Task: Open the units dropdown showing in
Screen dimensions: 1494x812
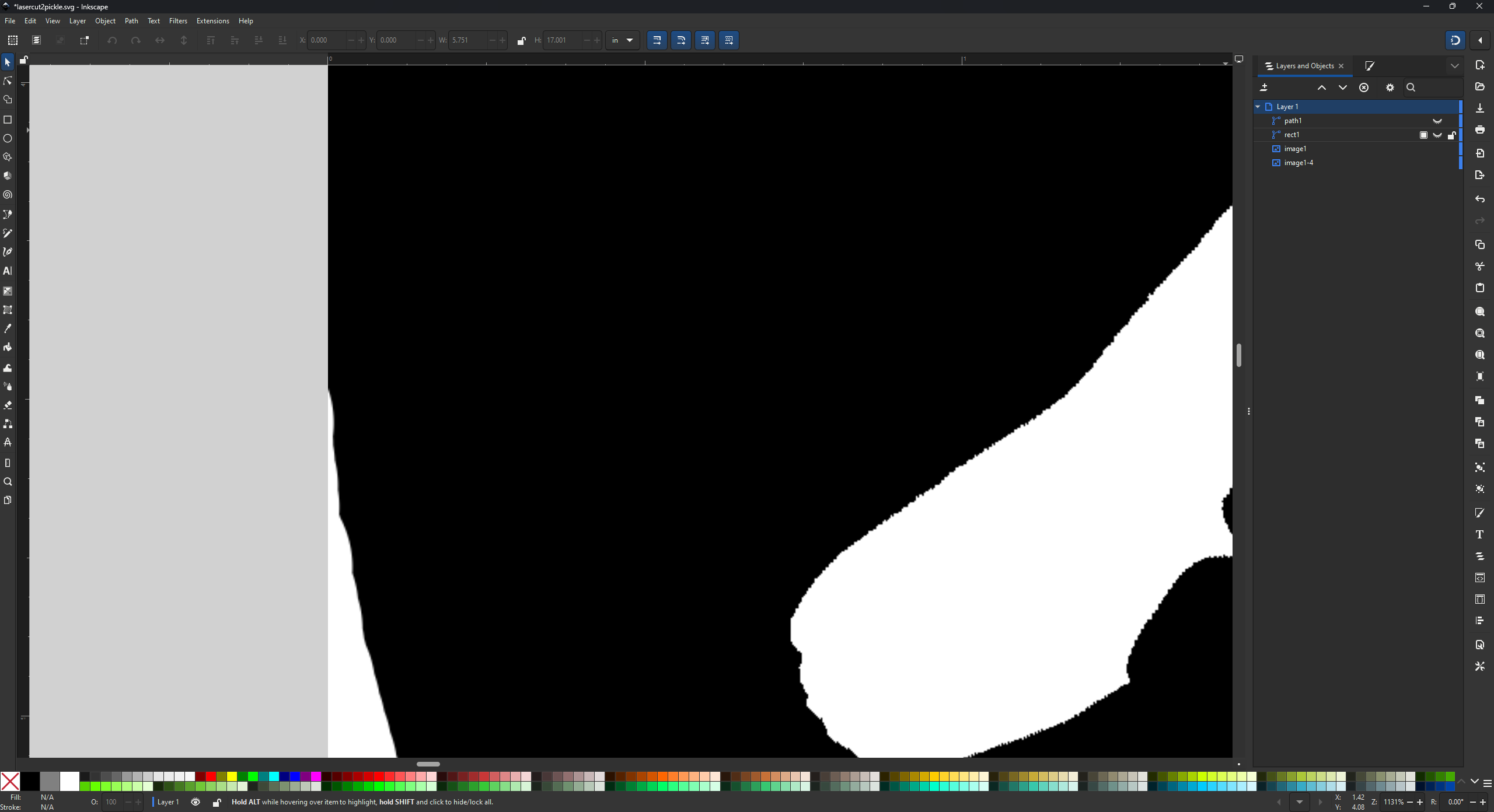Action: [622, 40]
